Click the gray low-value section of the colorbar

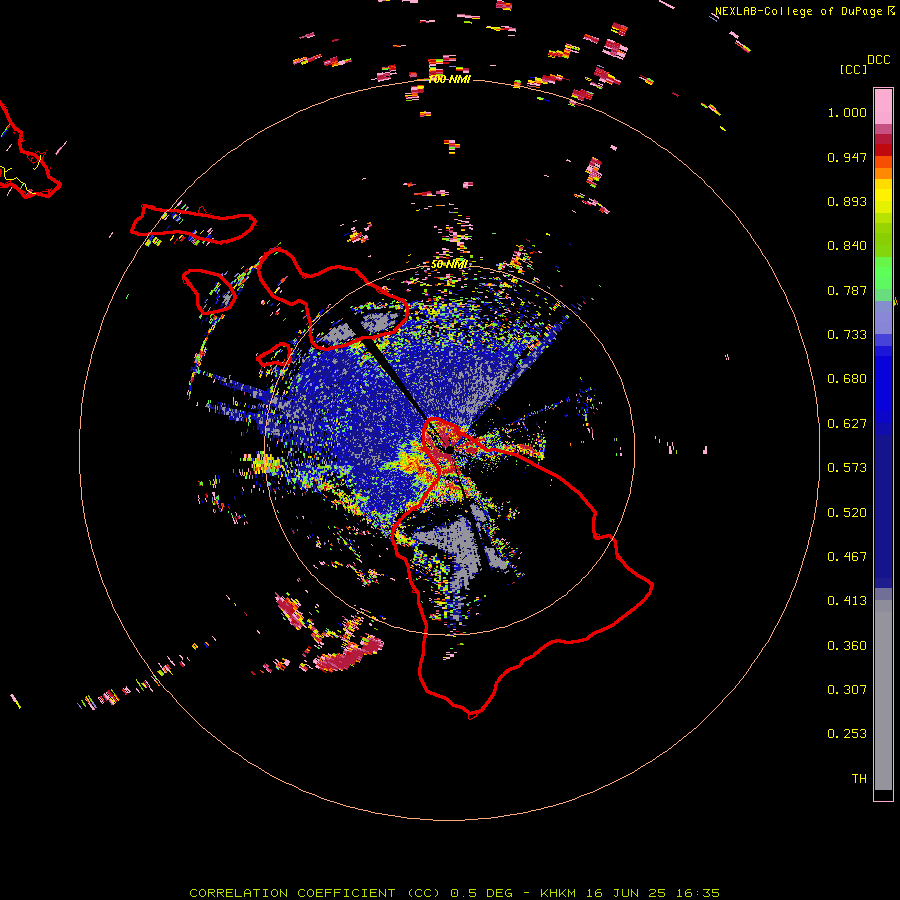tap(883, 695)
